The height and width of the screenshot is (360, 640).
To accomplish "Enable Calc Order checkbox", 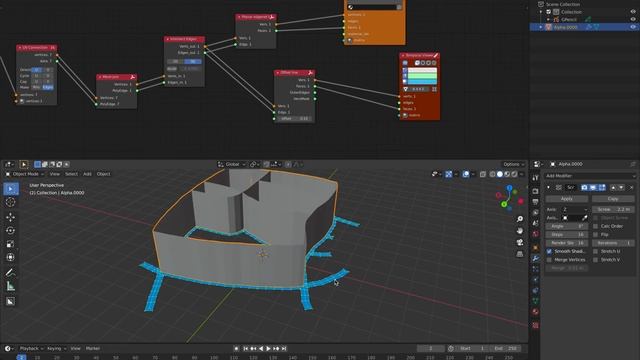I will point(596,226).
